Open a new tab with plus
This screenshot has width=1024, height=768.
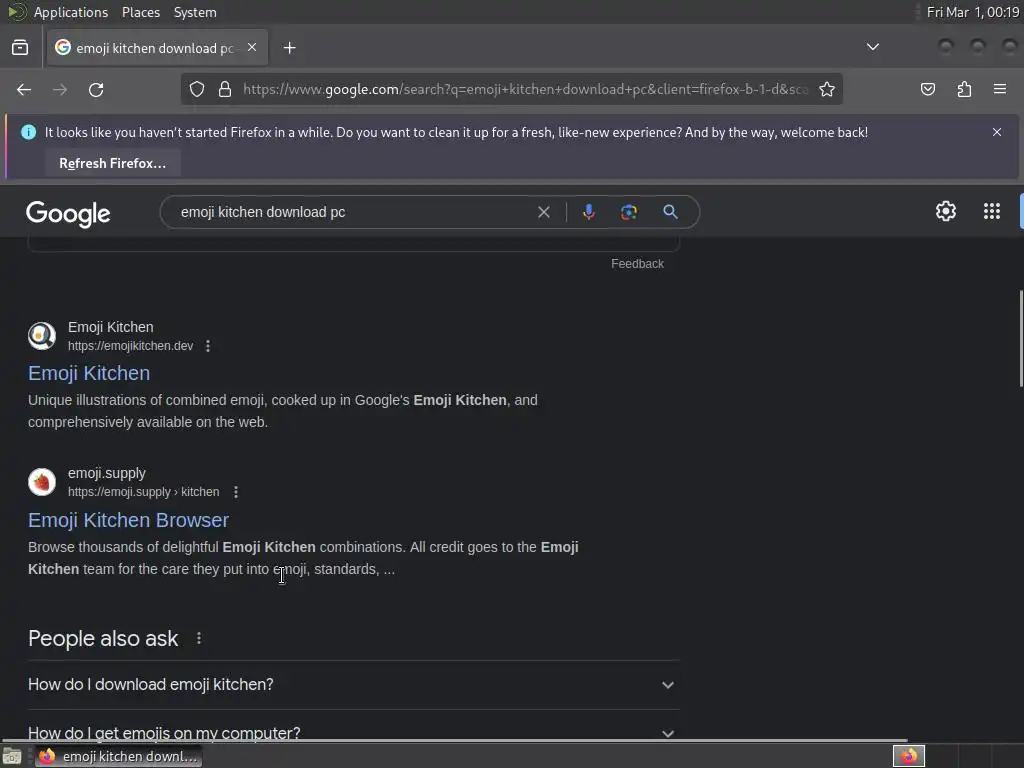[289, 48]
